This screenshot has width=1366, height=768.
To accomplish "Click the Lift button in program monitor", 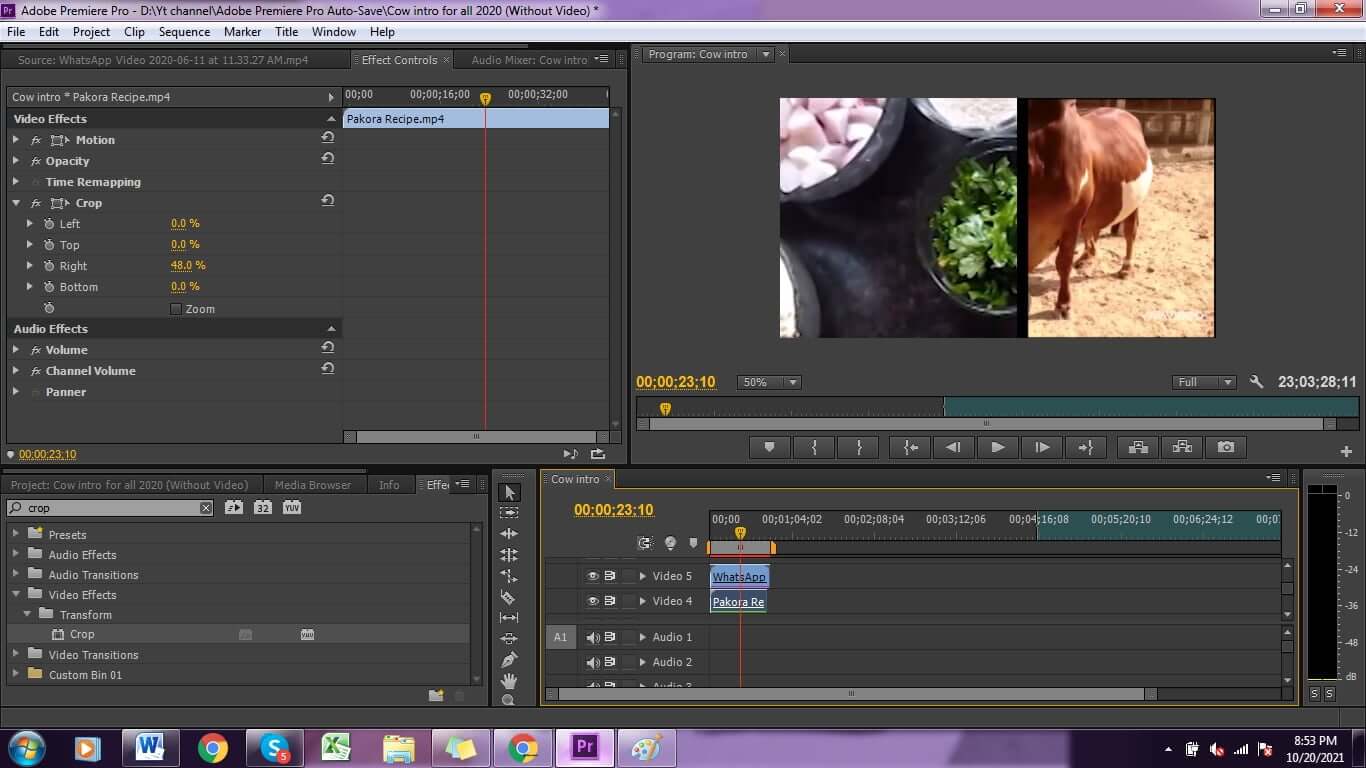I will (1138, 448).
